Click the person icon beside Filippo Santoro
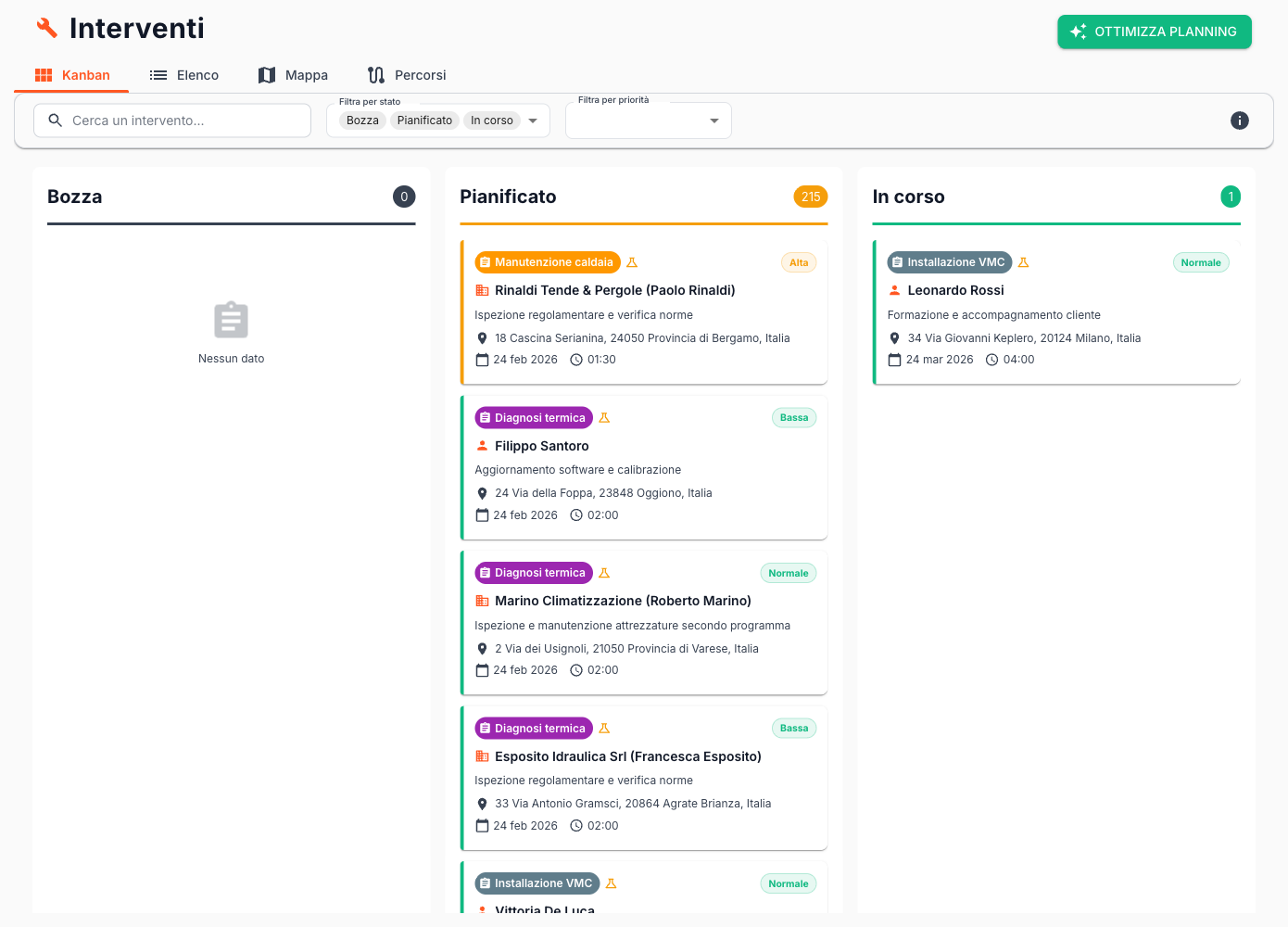1288x927 pixels. tap(482, 446)
